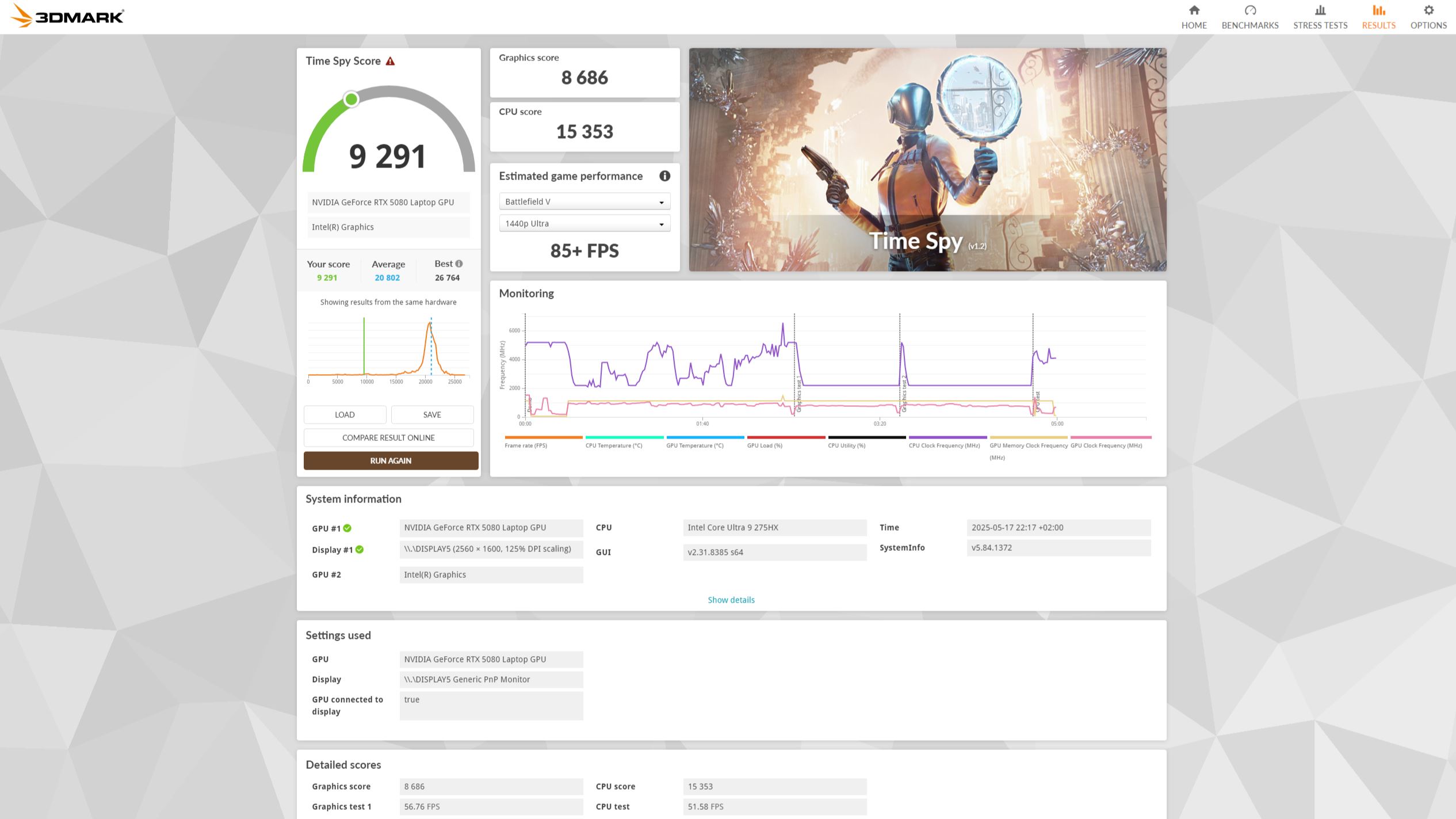Click the best score value 26 764

[447, 278]
